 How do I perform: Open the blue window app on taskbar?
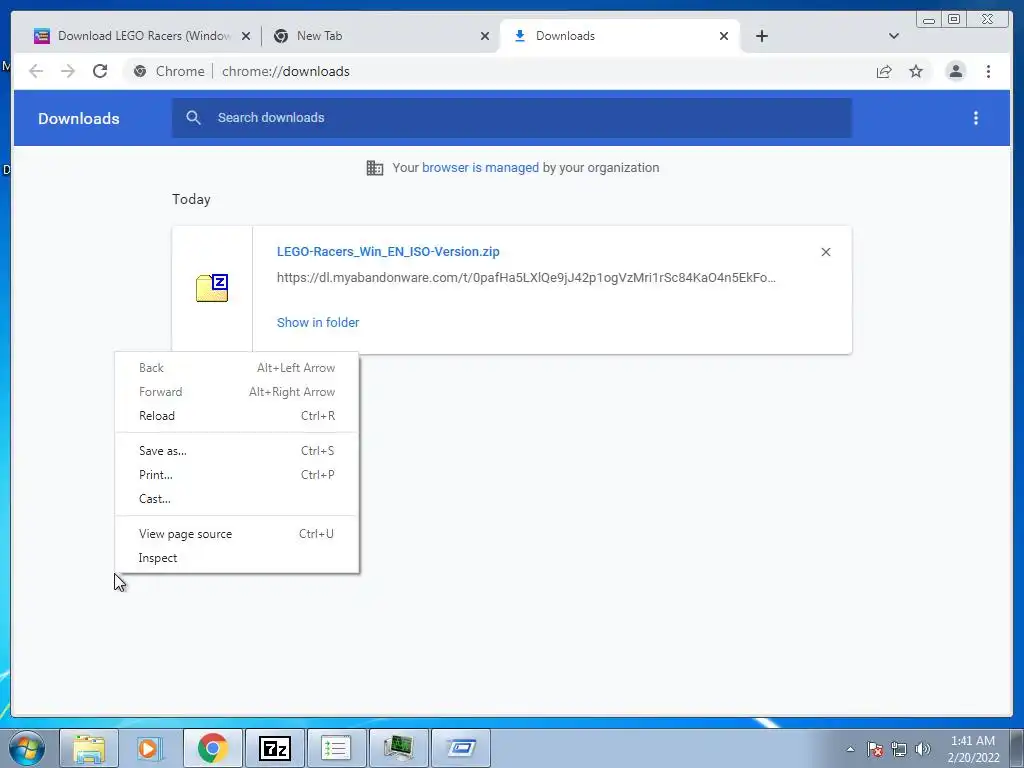point(461,748)
